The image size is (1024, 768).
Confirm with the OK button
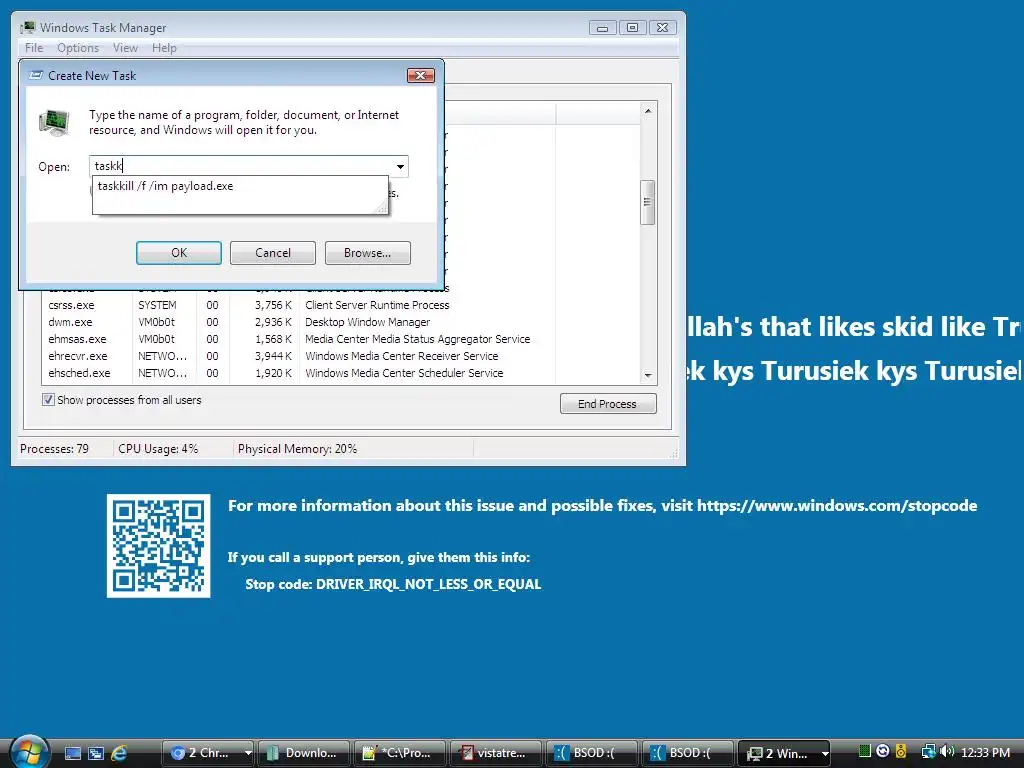[179, 253]
